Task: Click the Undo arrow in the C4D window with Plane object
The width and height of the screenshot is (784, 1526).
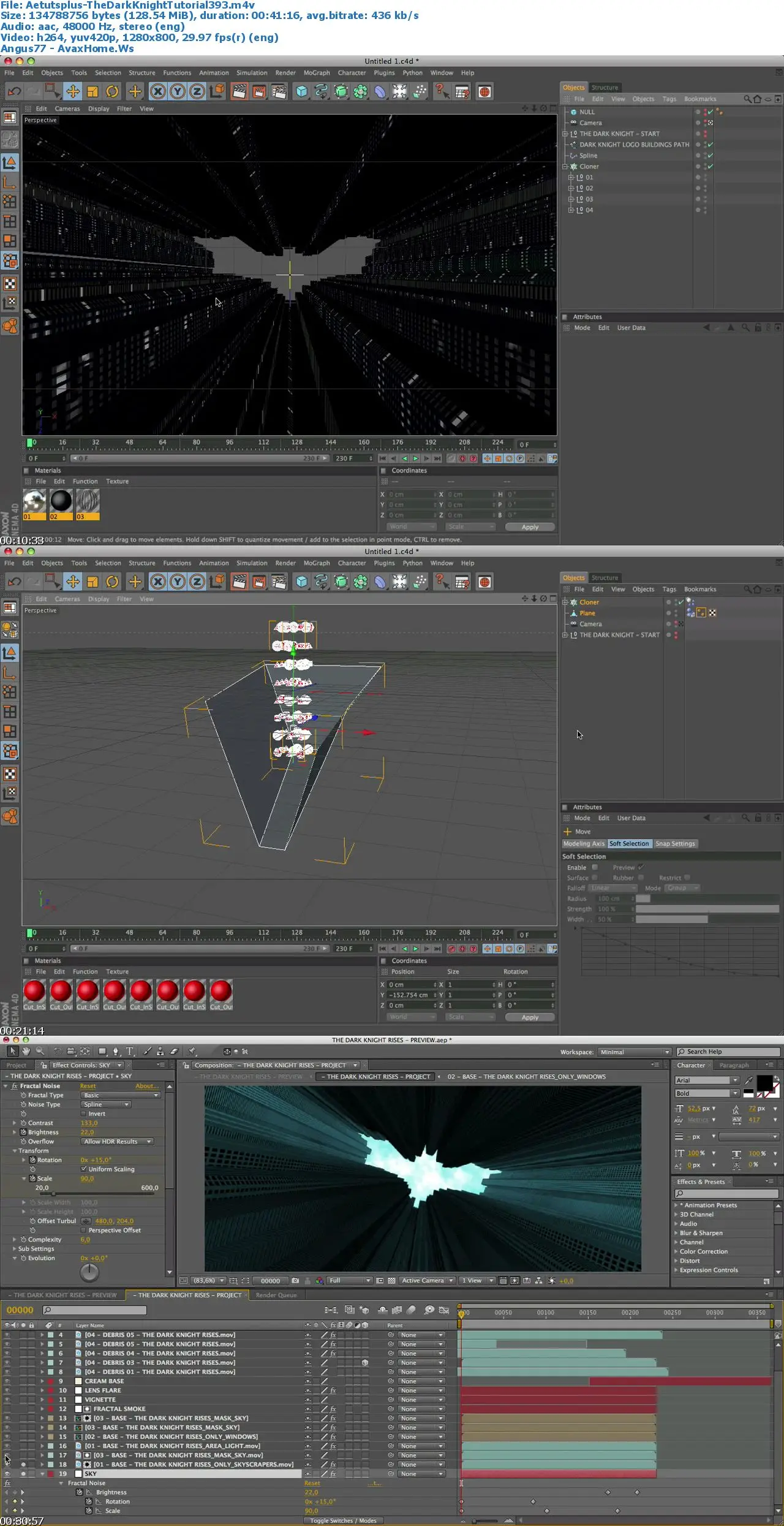Action: pyautogui.click(x=14, y=582)
